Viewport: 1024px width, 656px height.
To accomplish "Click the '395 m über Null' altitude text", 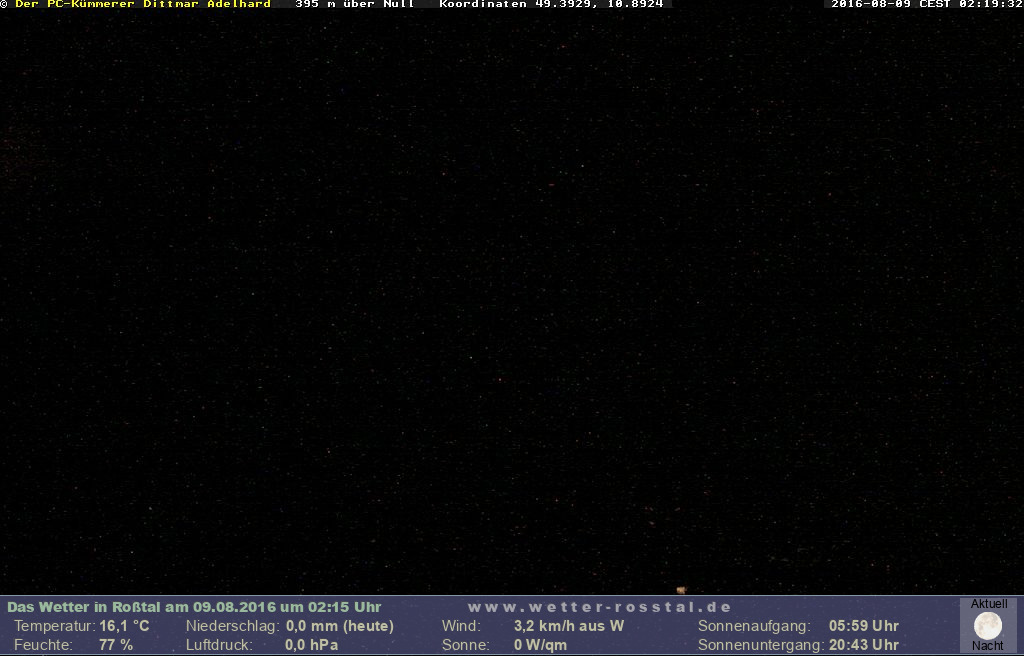I will (x=354, y=4).
